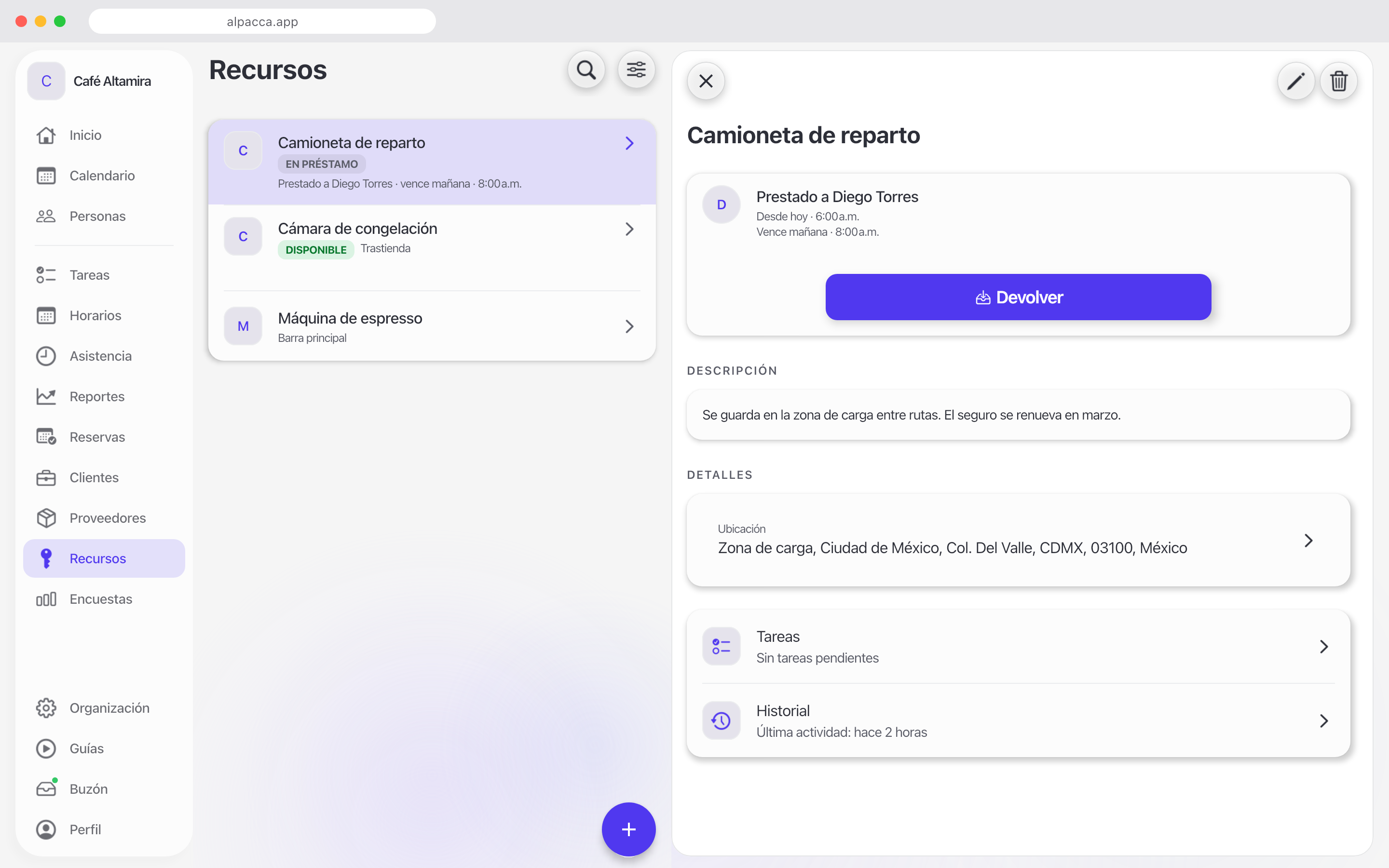Viewport: 1389px width, 868px height.
Task: Click the Recursos key icon
Action: (x=46, y=558)
